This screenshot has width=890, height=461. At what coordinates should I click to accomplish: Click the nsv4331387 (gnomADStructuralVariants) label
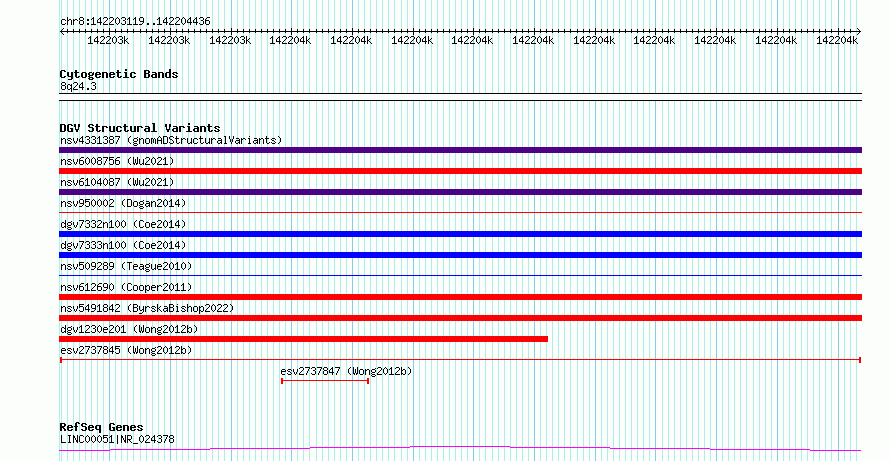pyautogui.click(x=171, y=140)
